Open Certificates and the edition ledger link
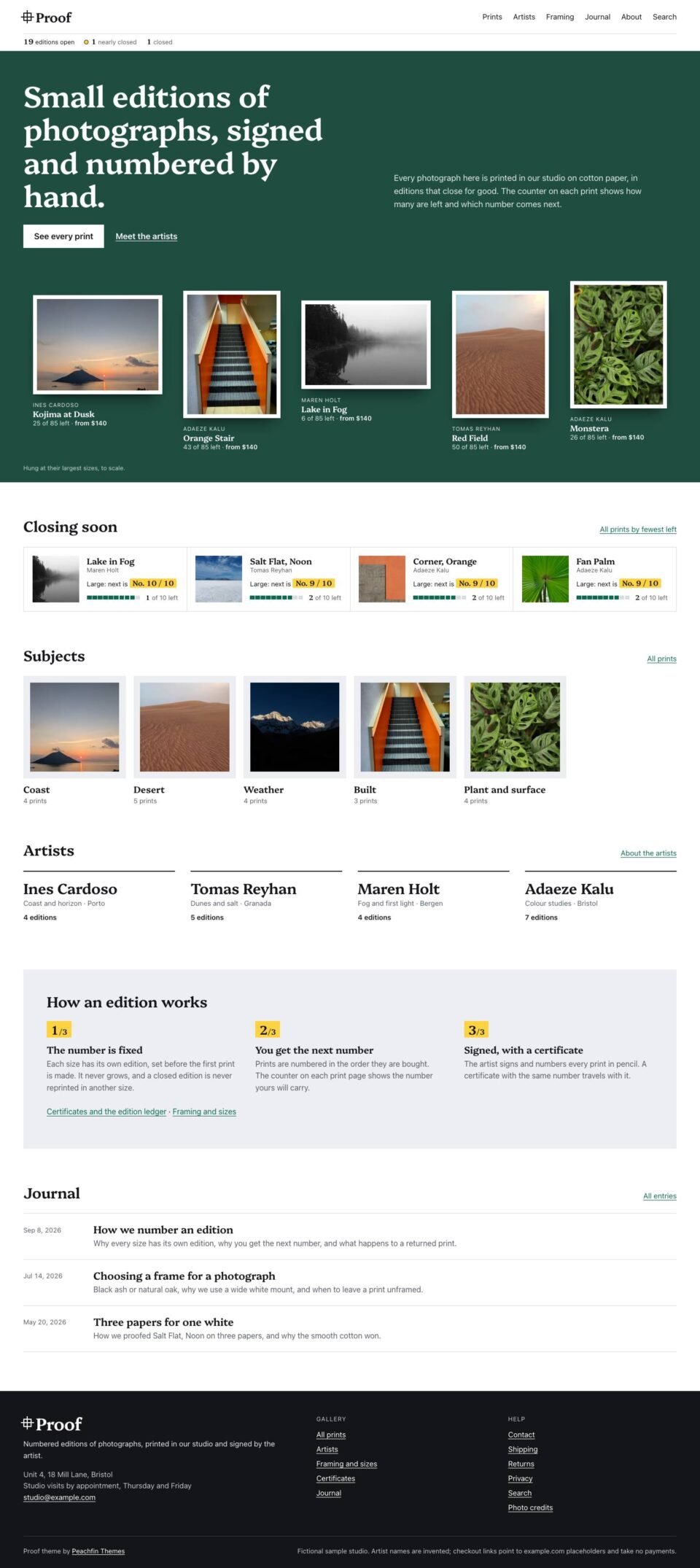This screenshot has height=1568, width=700. tap(106, 1111)
